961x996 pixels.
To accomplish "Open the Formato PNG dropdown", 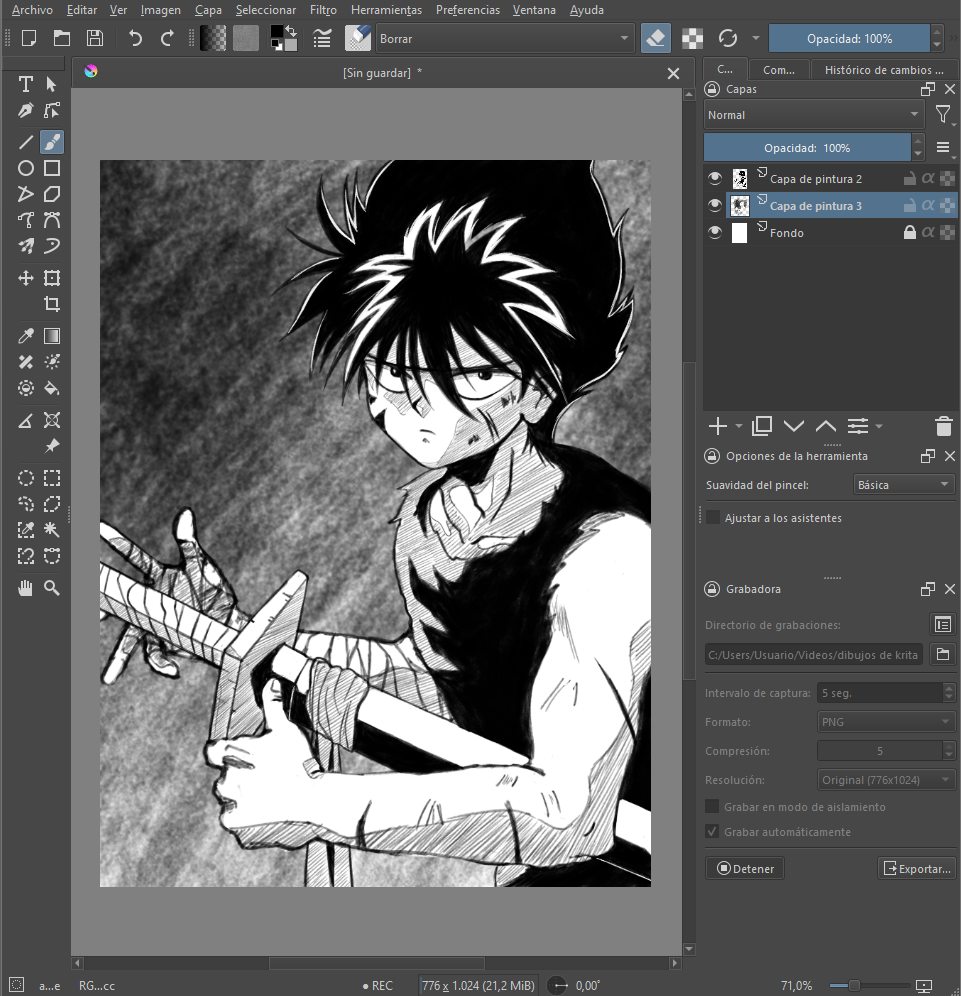I will (885, 722).
